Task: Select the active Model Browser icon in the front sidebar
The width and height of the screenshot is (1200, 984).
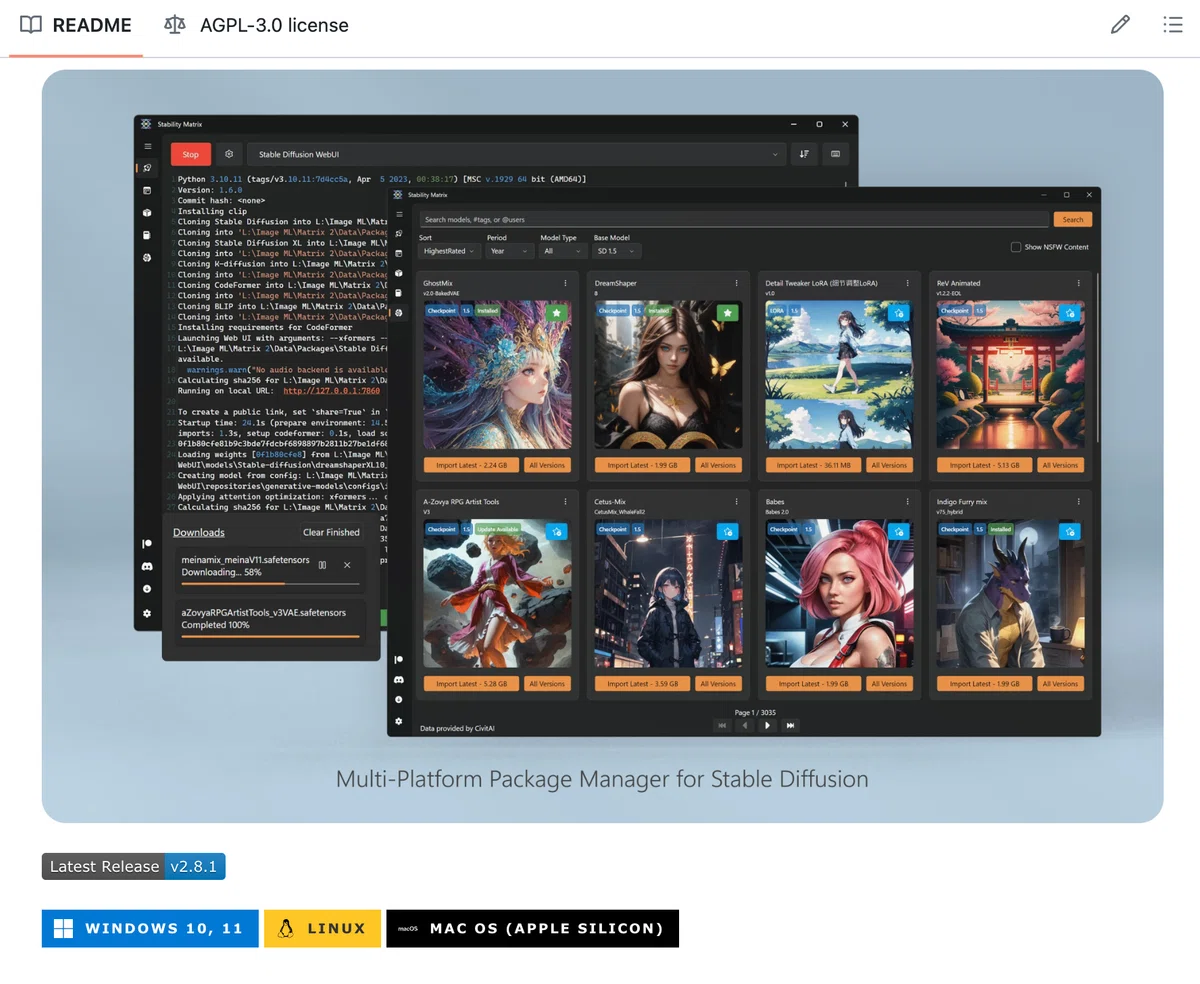Action: pyautogui.click(x=399, y=313)
